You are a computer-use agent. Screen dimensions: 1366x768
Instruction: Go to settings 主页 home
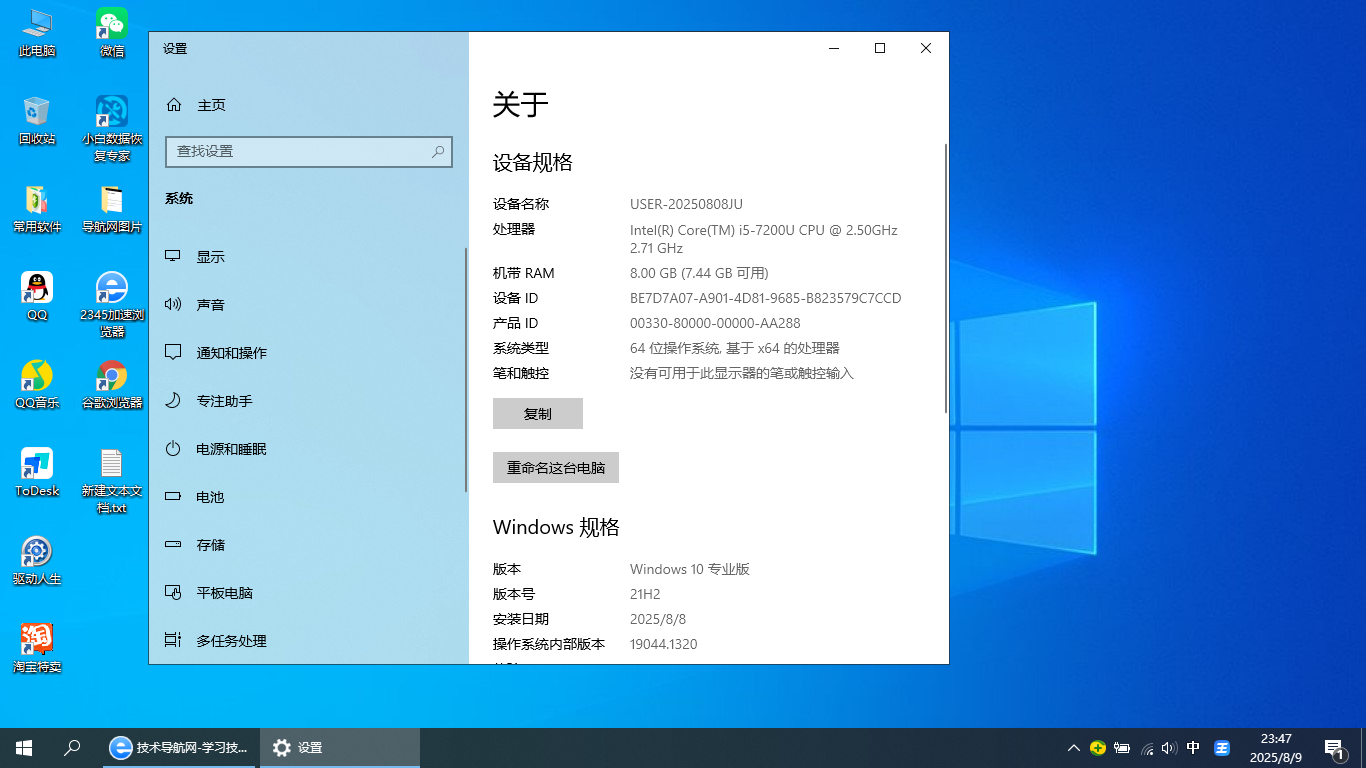click(x=210, y=105)
